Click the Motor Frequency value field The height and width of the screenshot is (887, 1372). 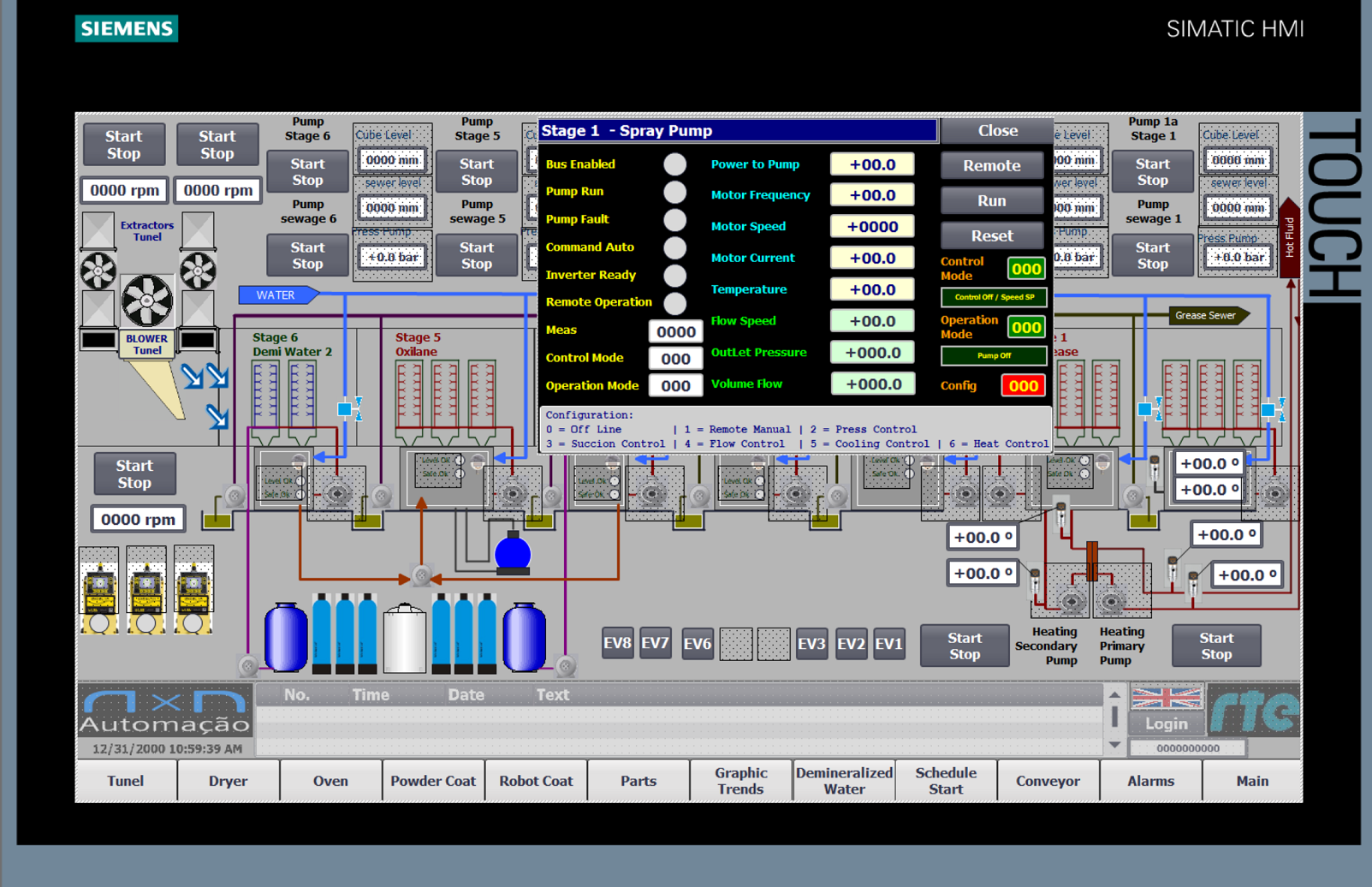point(872,195)
